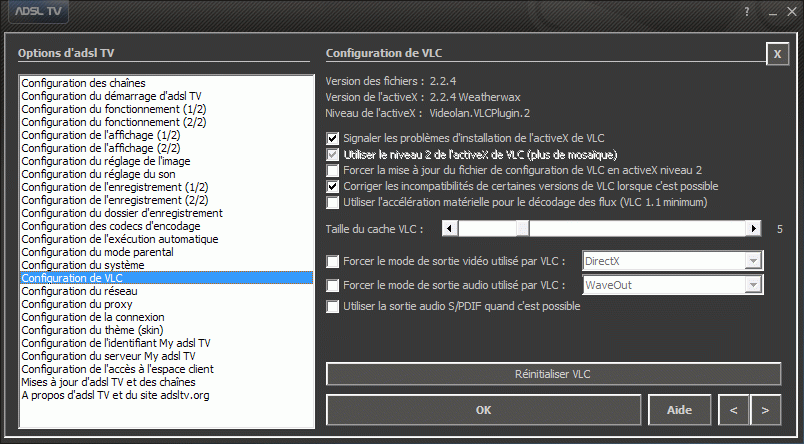Open Configuration de l'identifiant My adsl TV
Image resolution: width=804 pixels, height=444 pixels.
pos(166,343)
